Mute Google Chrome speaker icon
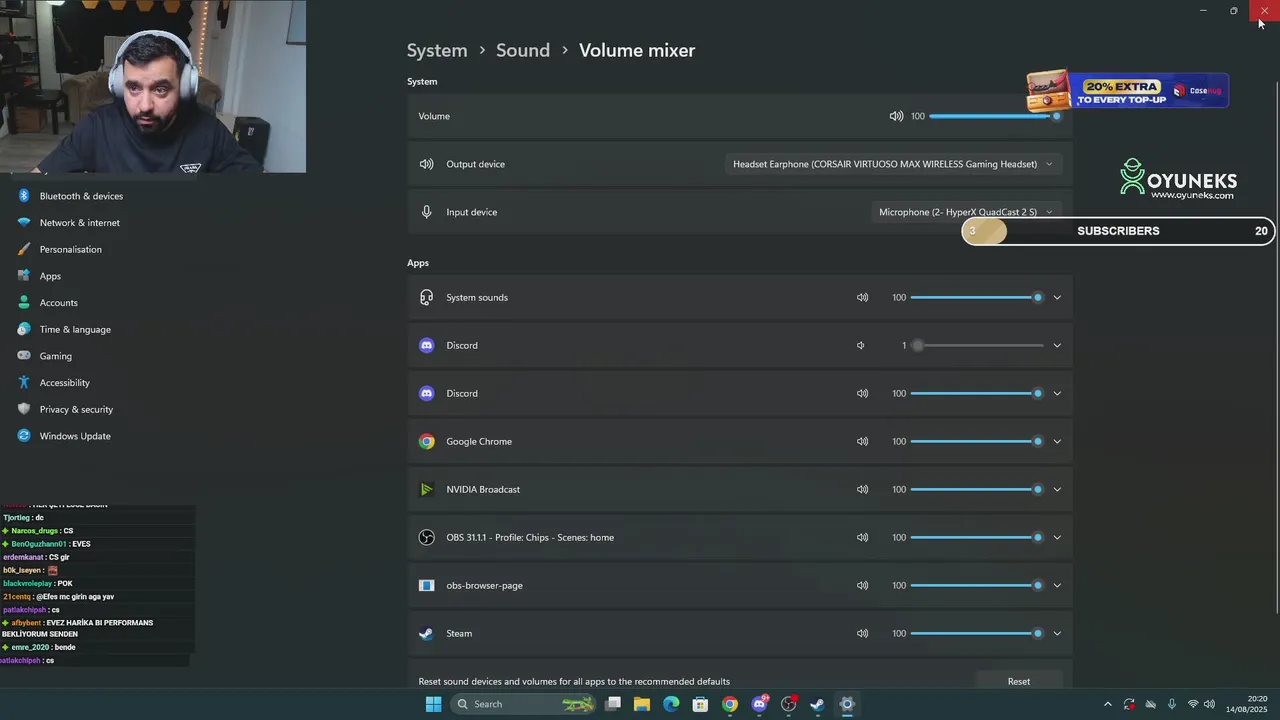The height and width of the screenshot is (720, 1280). 862,441
